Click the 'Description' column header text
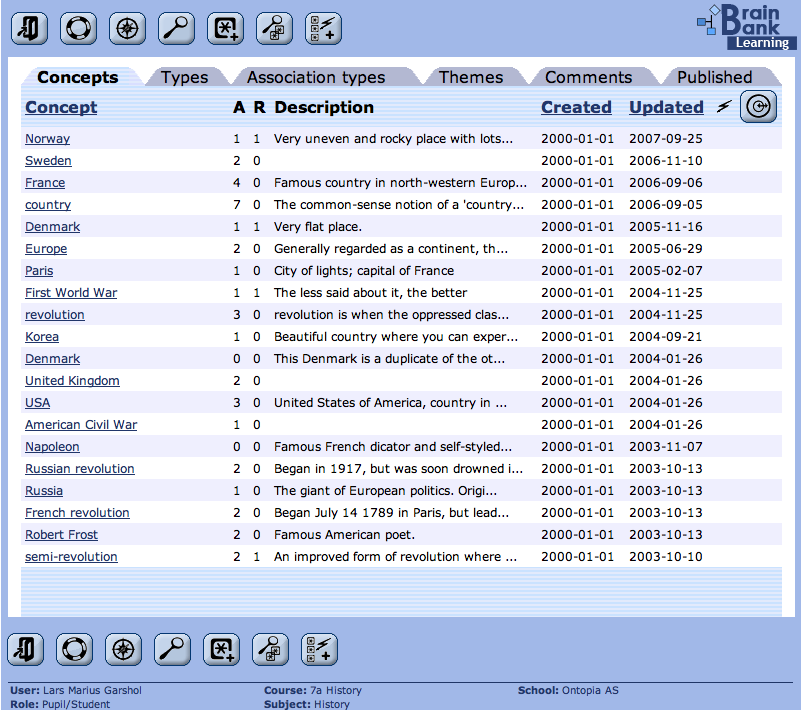802x710 pixels. [324, 107]
